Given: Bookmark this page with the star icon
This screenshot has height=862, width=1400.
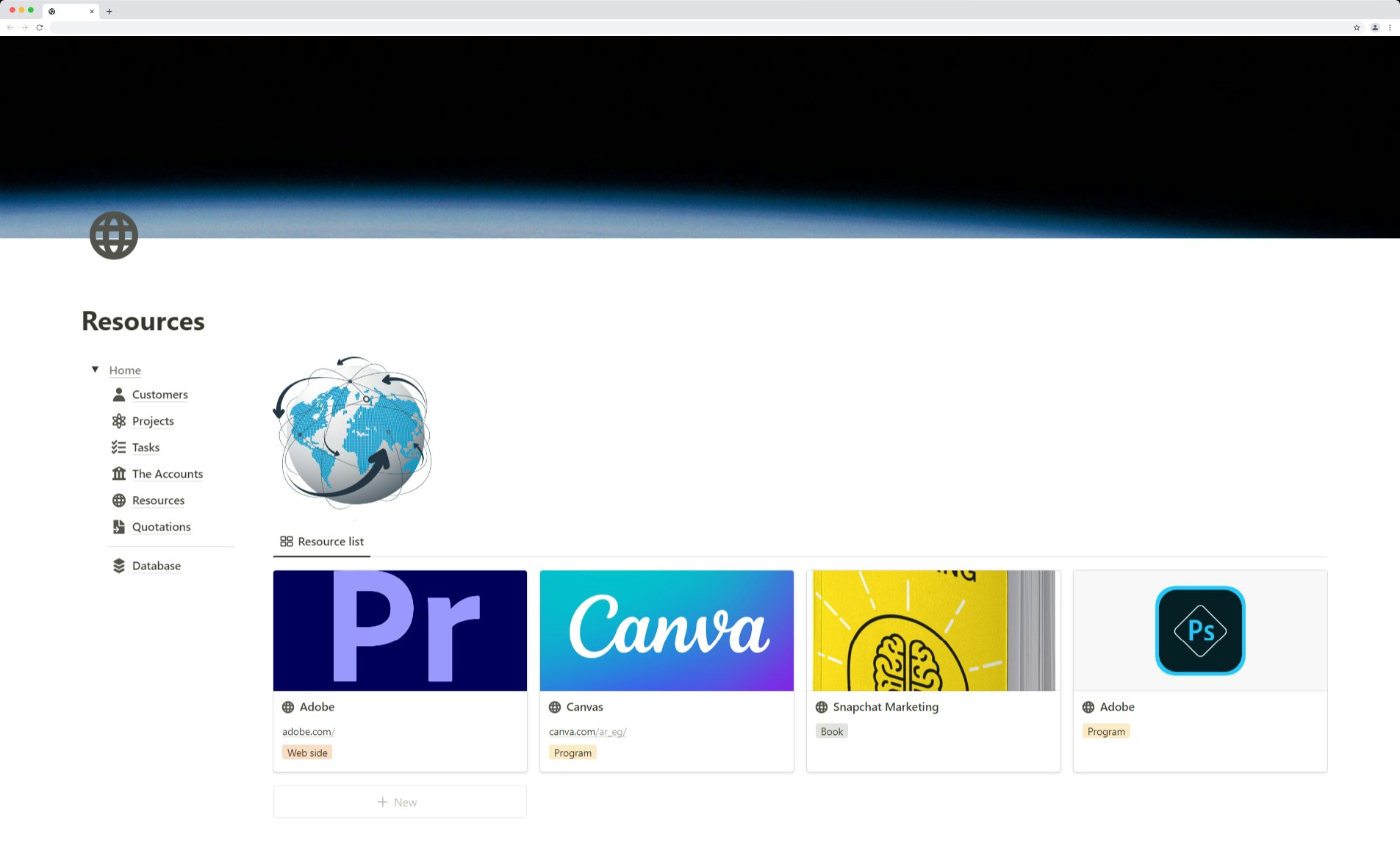Looking at the screenshot, I should [1357, 27].
